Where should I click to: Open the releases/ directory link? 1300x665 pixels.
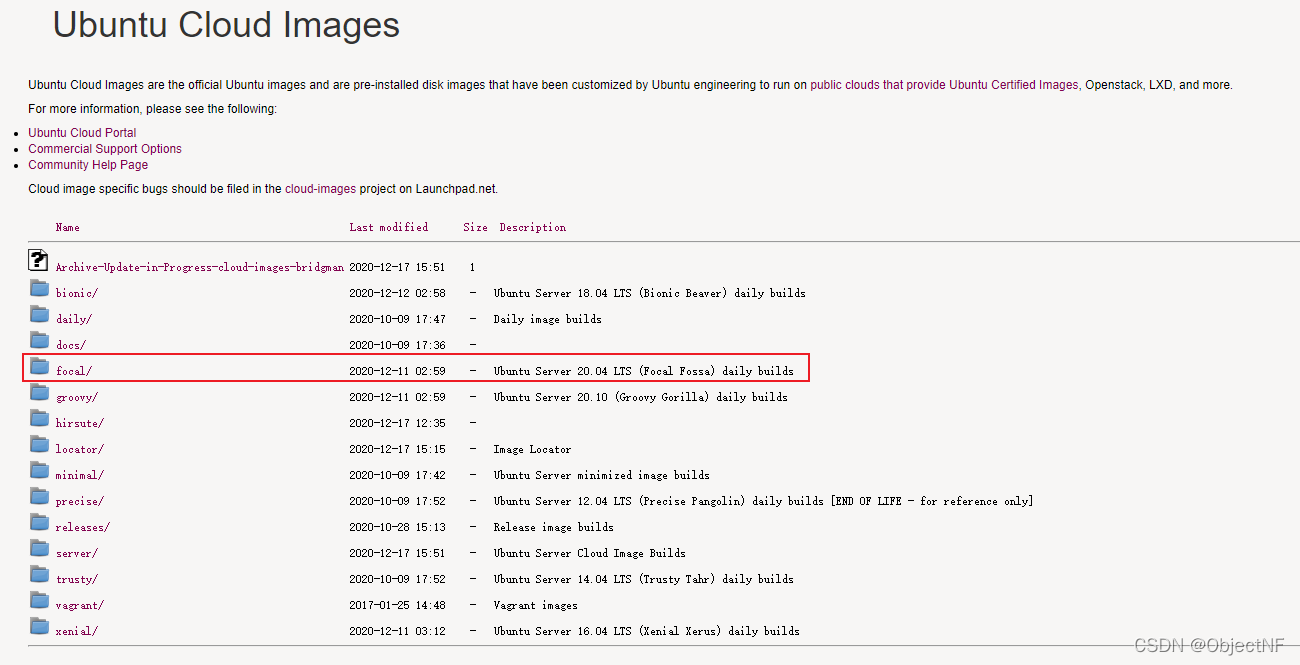click(x=83, y=527)
